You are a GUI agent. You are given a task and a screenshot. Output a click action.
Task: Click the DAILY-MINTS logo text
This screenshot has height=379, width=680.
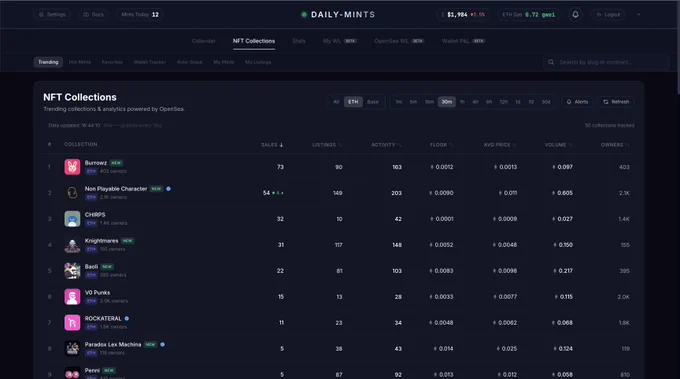click(x=343, y=15)
